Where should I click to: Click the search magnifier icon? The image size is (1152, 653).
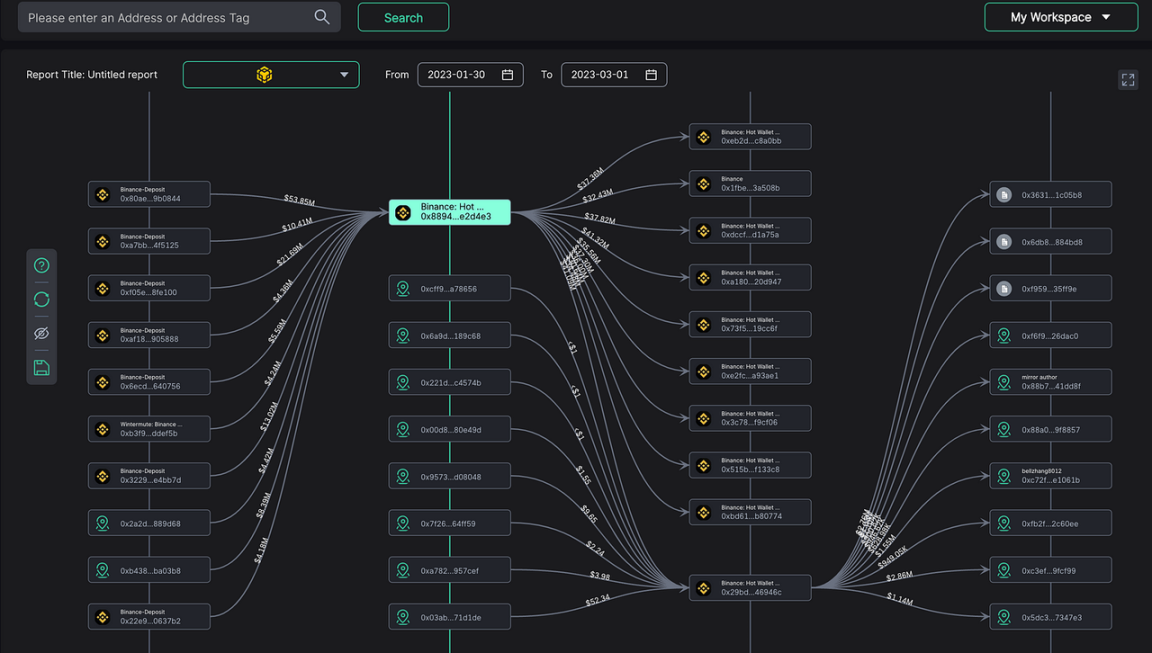322,17
